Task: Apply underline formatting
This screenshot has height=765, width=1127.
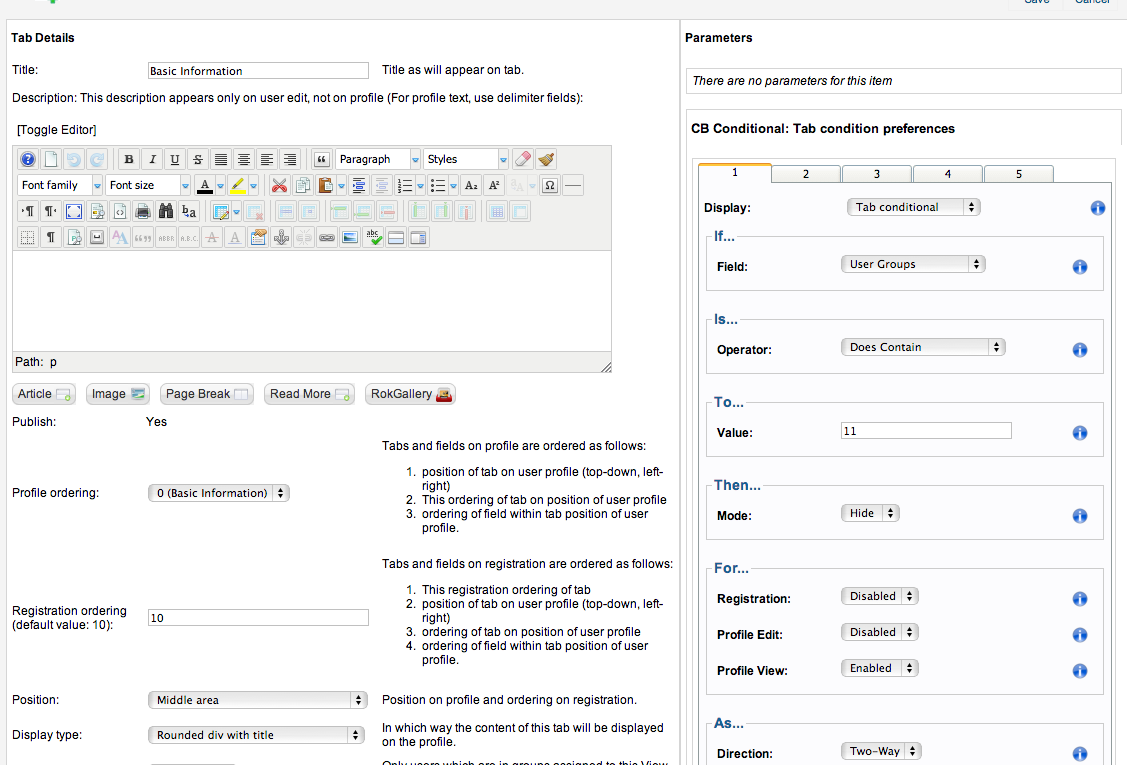Action: click(x=175, y=159)
